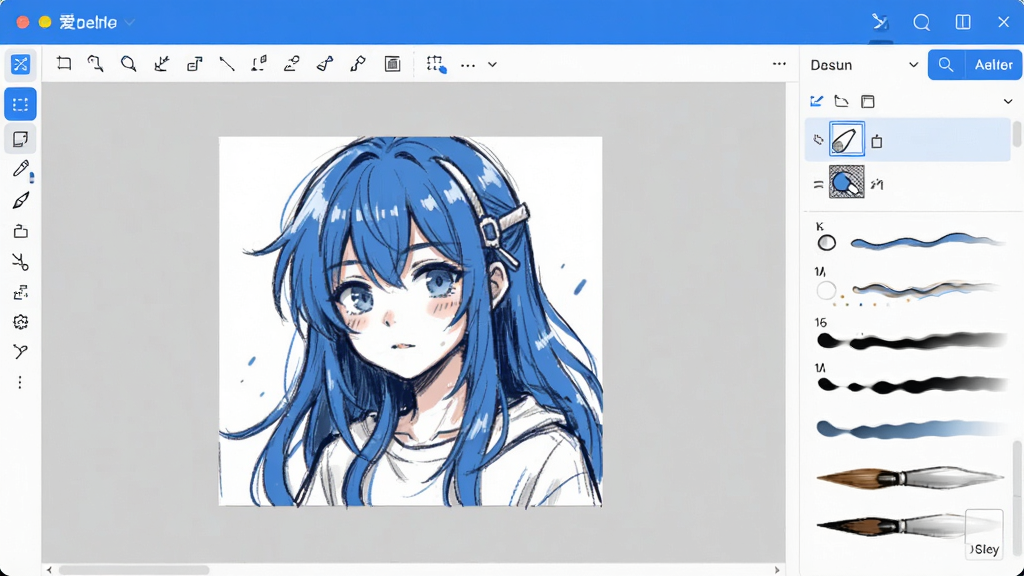This screenshot has width=1024, height=576.
Task: Select the radio circle beside the K stroke
Action: (827, 243)
